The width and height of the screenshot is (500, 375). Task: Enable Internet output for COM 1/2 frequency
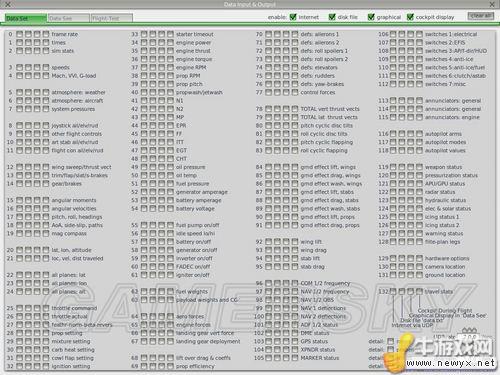(269, 283)
